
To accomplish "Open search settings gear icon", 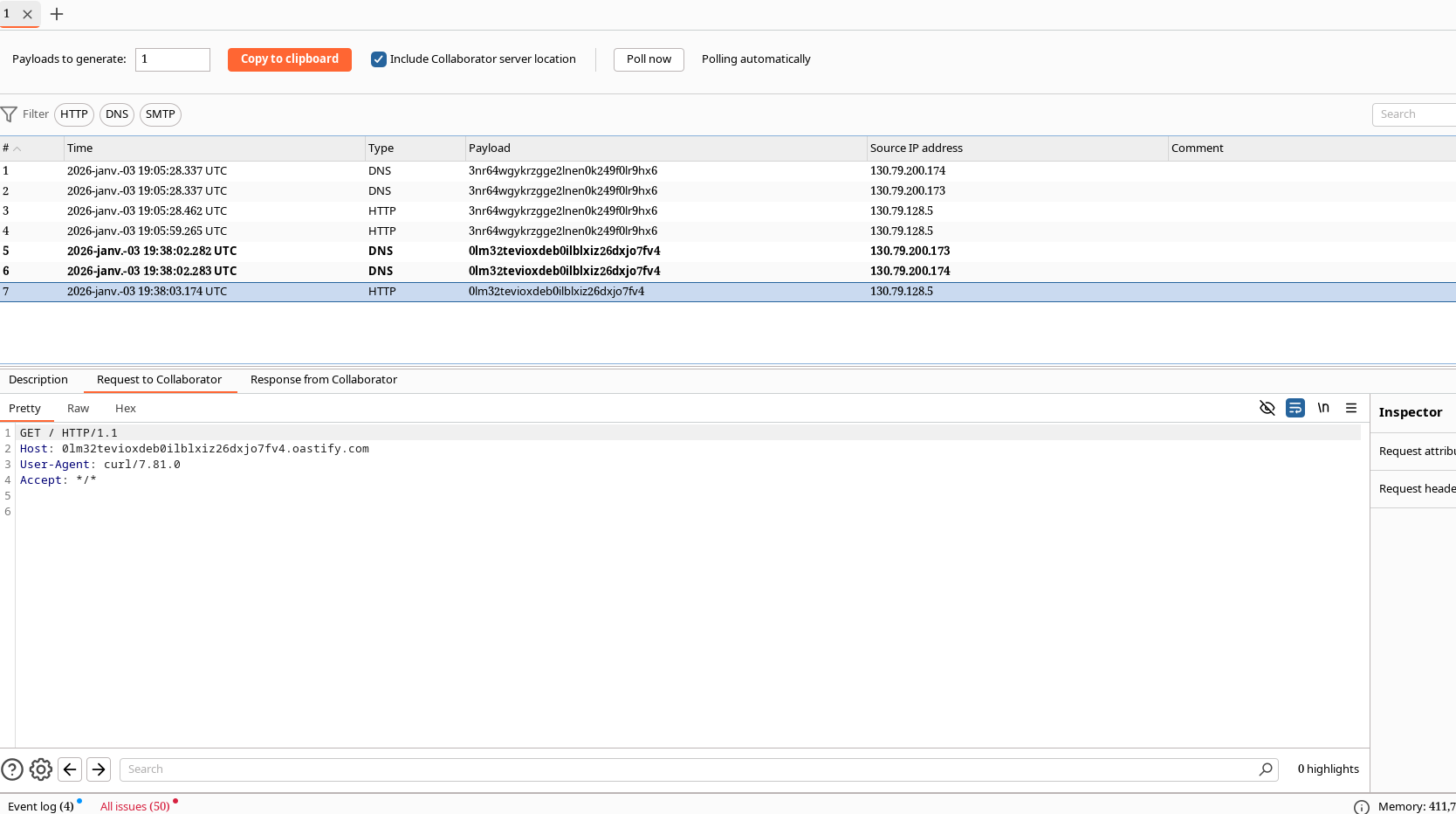I will (x=41, y=769).
